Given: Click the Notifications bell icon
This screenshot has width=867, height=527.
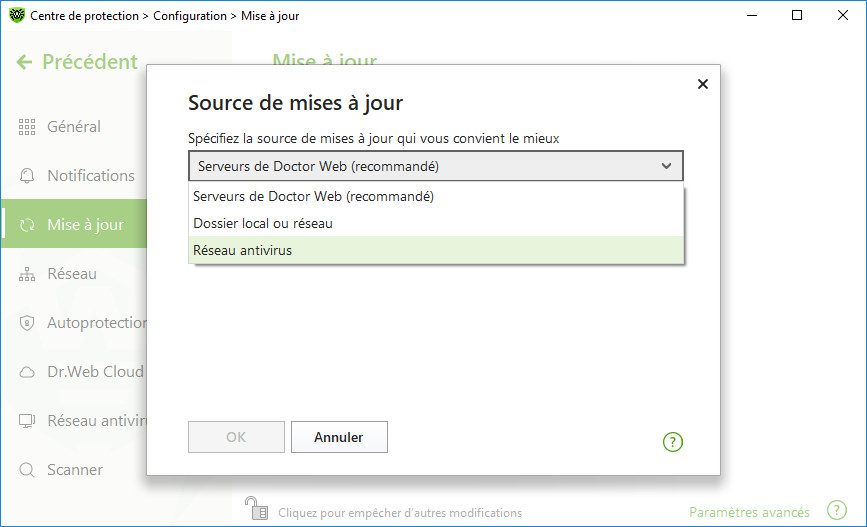Looking at the screenshot, I should tap(27, 176).
